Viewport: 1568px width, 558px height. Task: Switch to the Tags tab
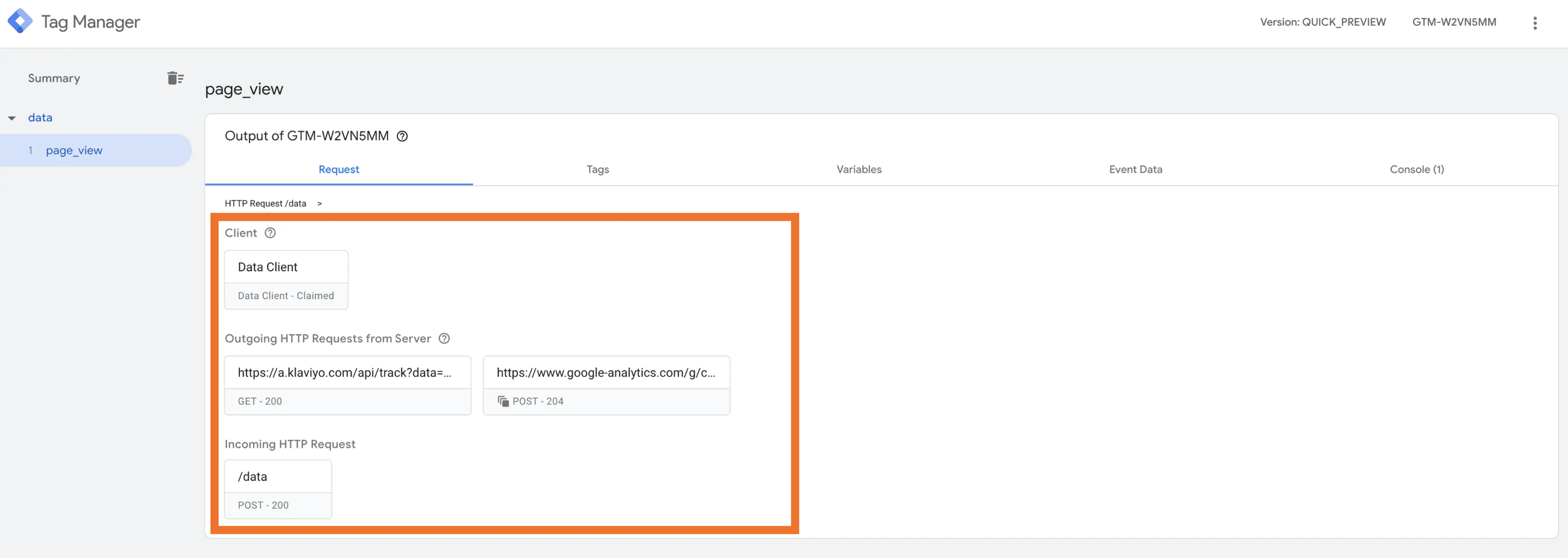(598, 169)
